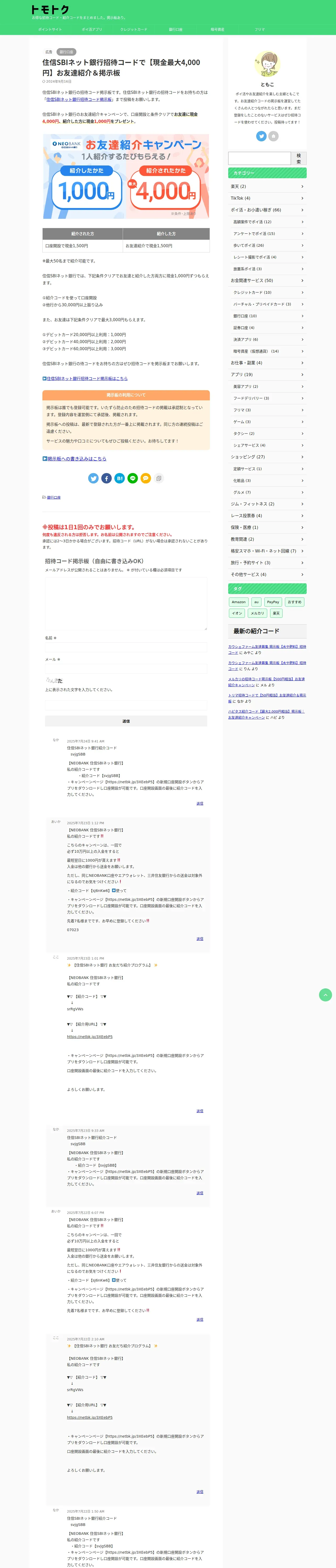The image size is (336, 1568).
Task: Bookmark with the Hatena B! icon
Action: [x=120, y=479]
